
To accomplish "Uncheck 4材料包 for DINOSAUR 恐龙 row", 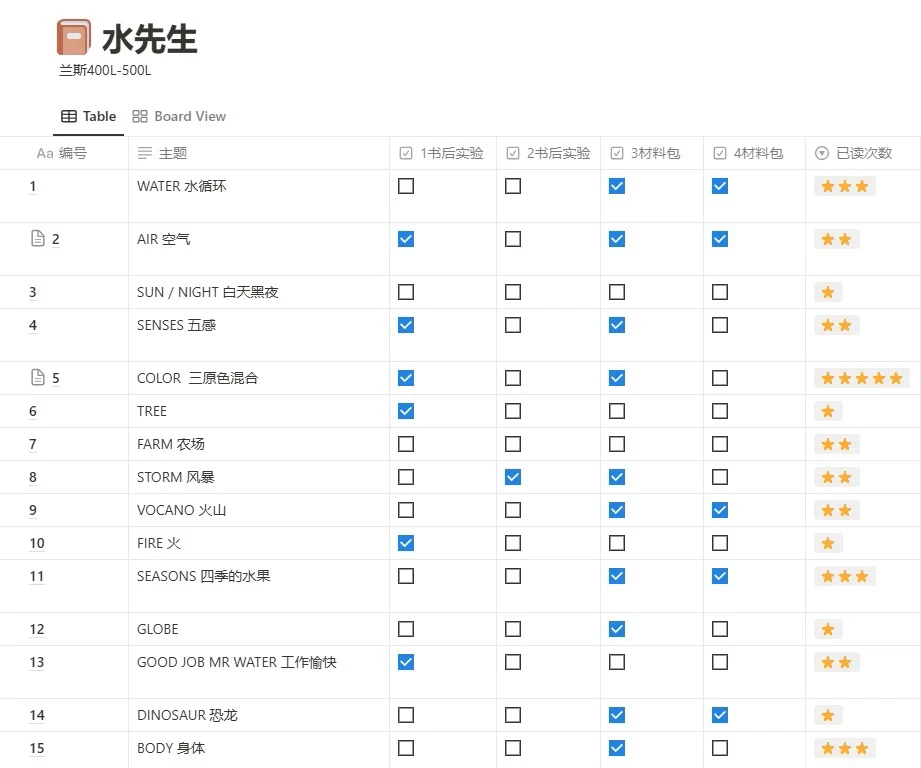I will click(720, 715).
